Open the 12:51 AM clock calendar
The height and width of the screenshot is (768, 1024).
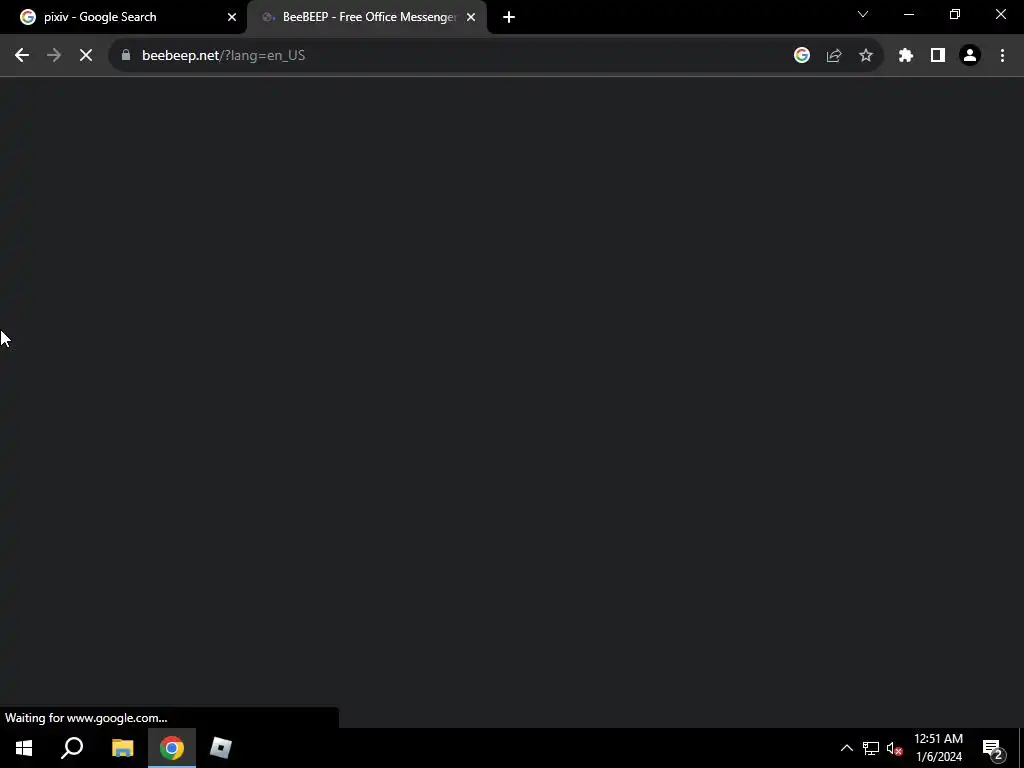(x=938, y=748)
